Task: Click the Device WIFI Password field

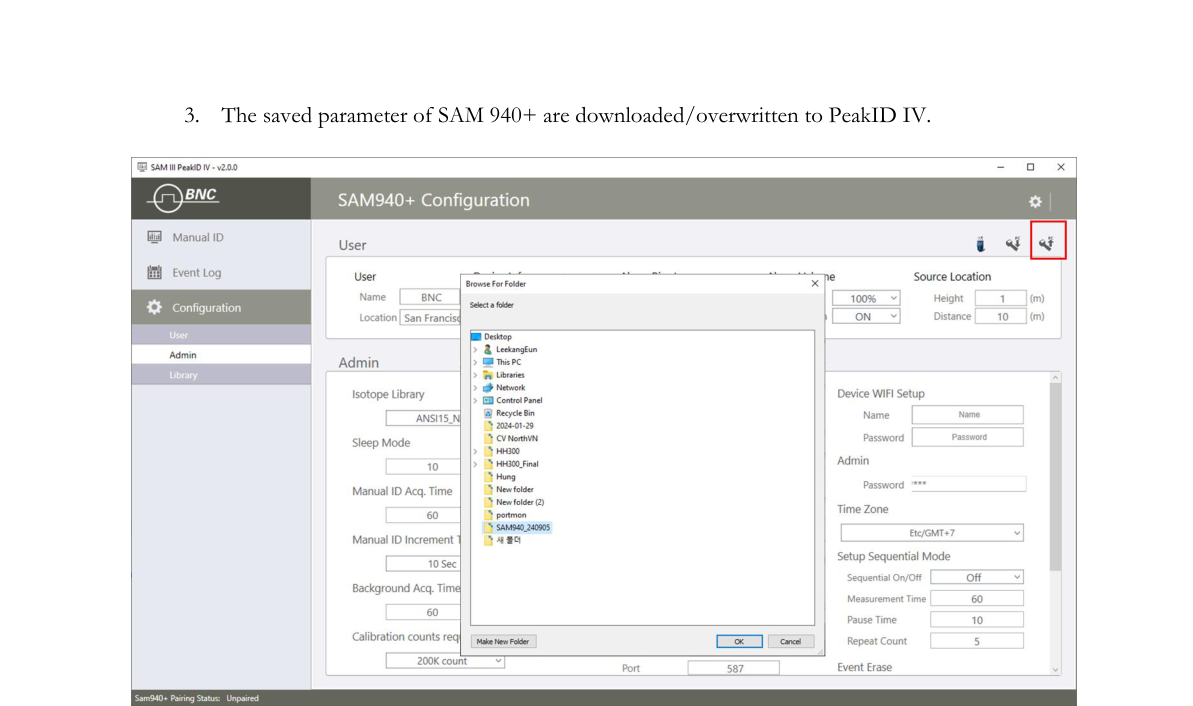Action: 968,437
